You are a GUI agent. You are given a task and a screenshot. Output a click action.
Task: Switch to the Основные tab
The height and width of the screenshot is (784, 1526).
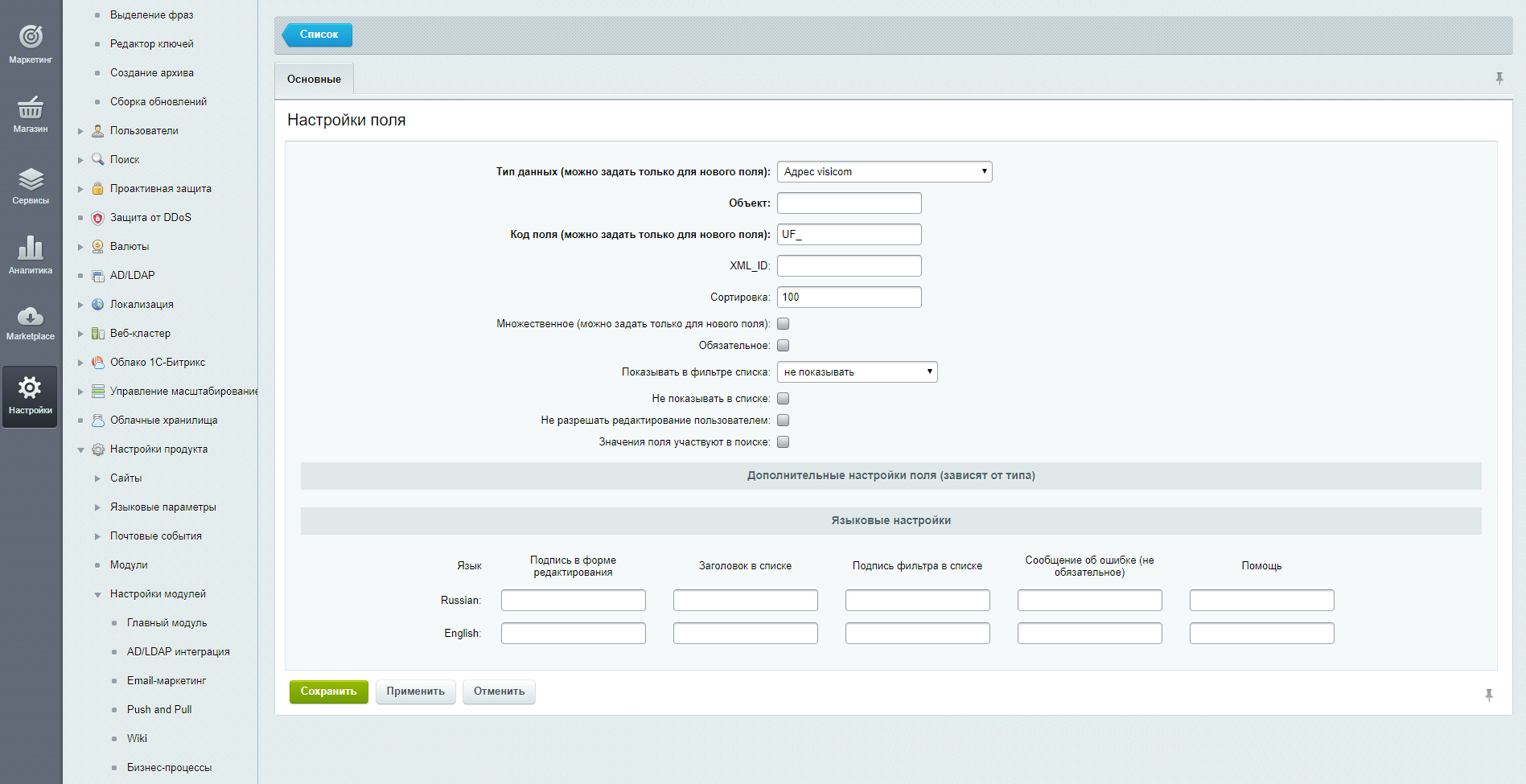pyautogui.click(x=314, y=80)
